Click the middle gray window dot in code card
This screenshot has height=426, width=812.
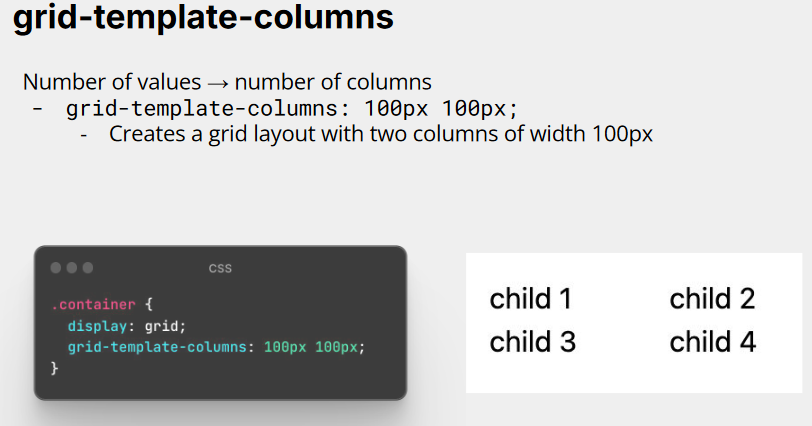click(72, 268)
